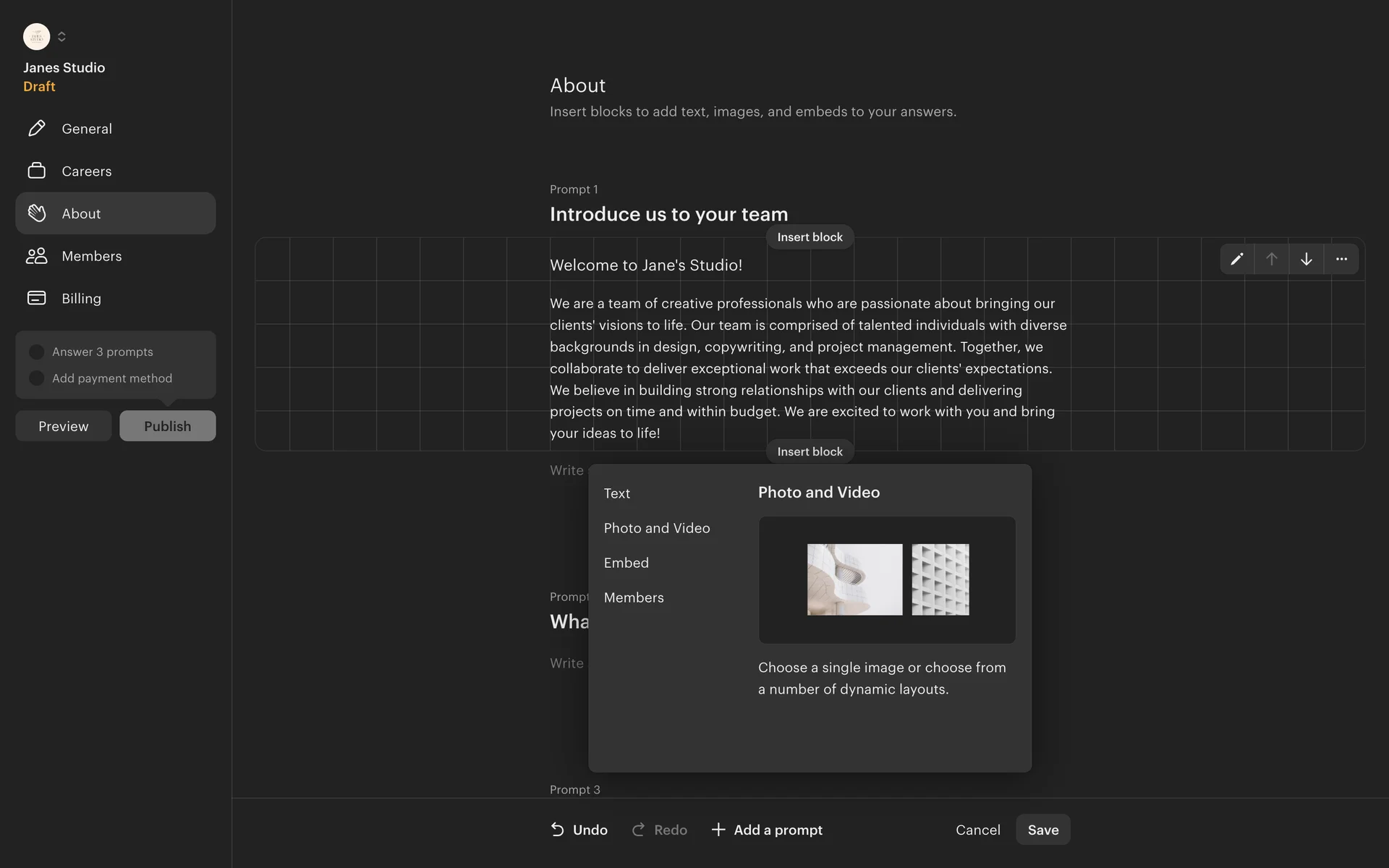This screenshot has height=868, width=1389.
Task: Move block down with arrow icon
Action: click(x=1307, y=259)
